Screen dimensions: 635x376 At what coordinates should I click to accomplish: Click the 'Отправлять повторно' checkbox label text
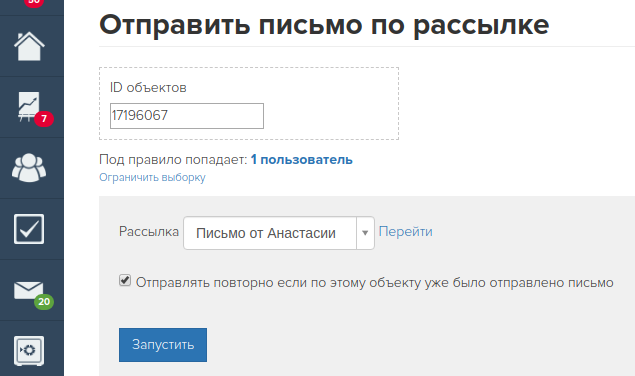pyautogui.click(x=375, y=282)
